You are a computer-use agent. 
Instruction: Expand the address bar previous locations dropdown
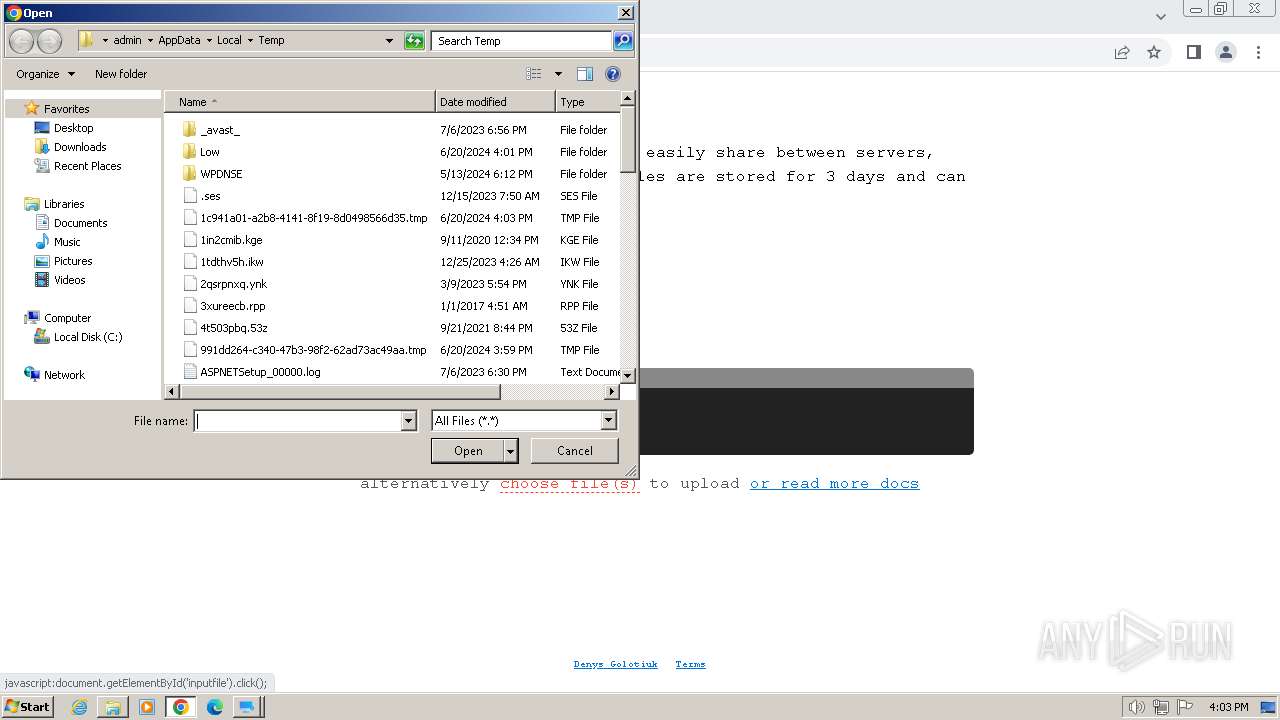(x=389, y=41)
